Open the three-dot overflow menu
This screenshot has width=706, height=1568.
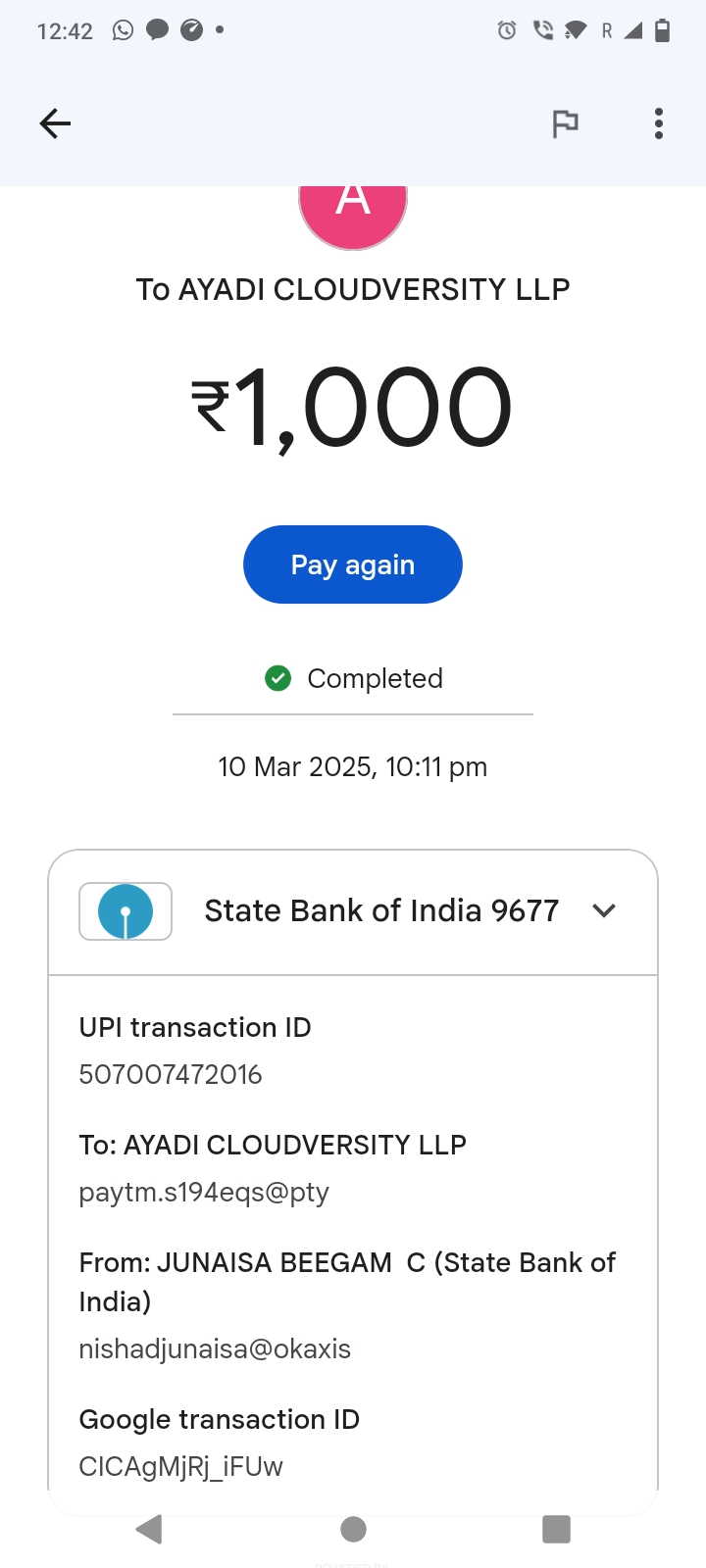pos(659,123)
